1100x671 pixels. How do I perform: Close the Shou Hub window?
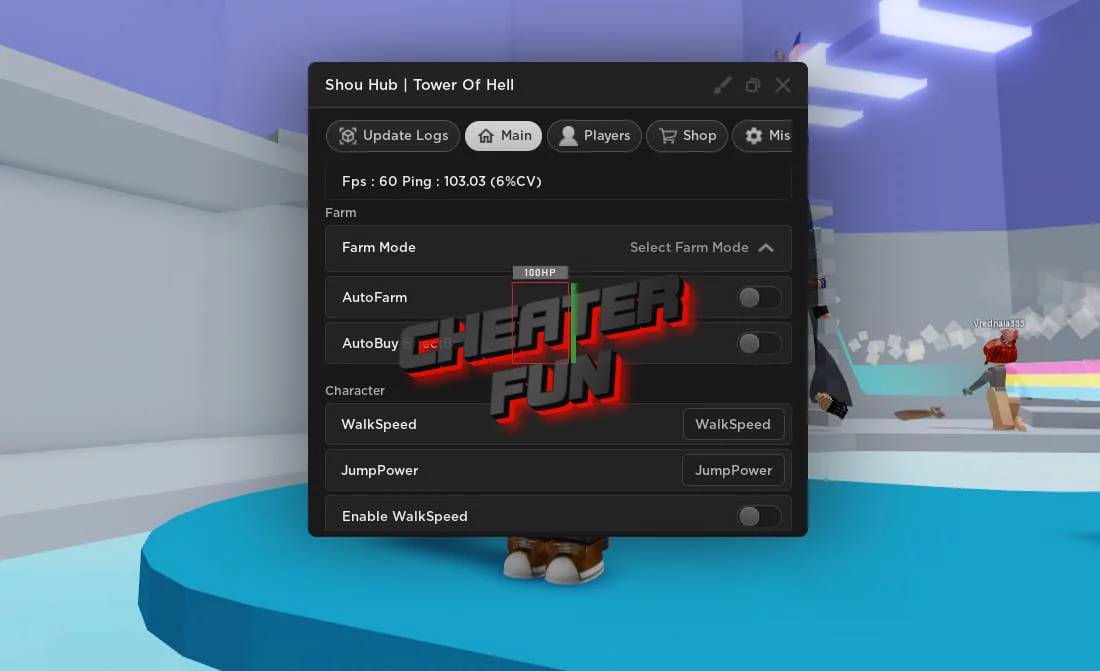(783, 85)
